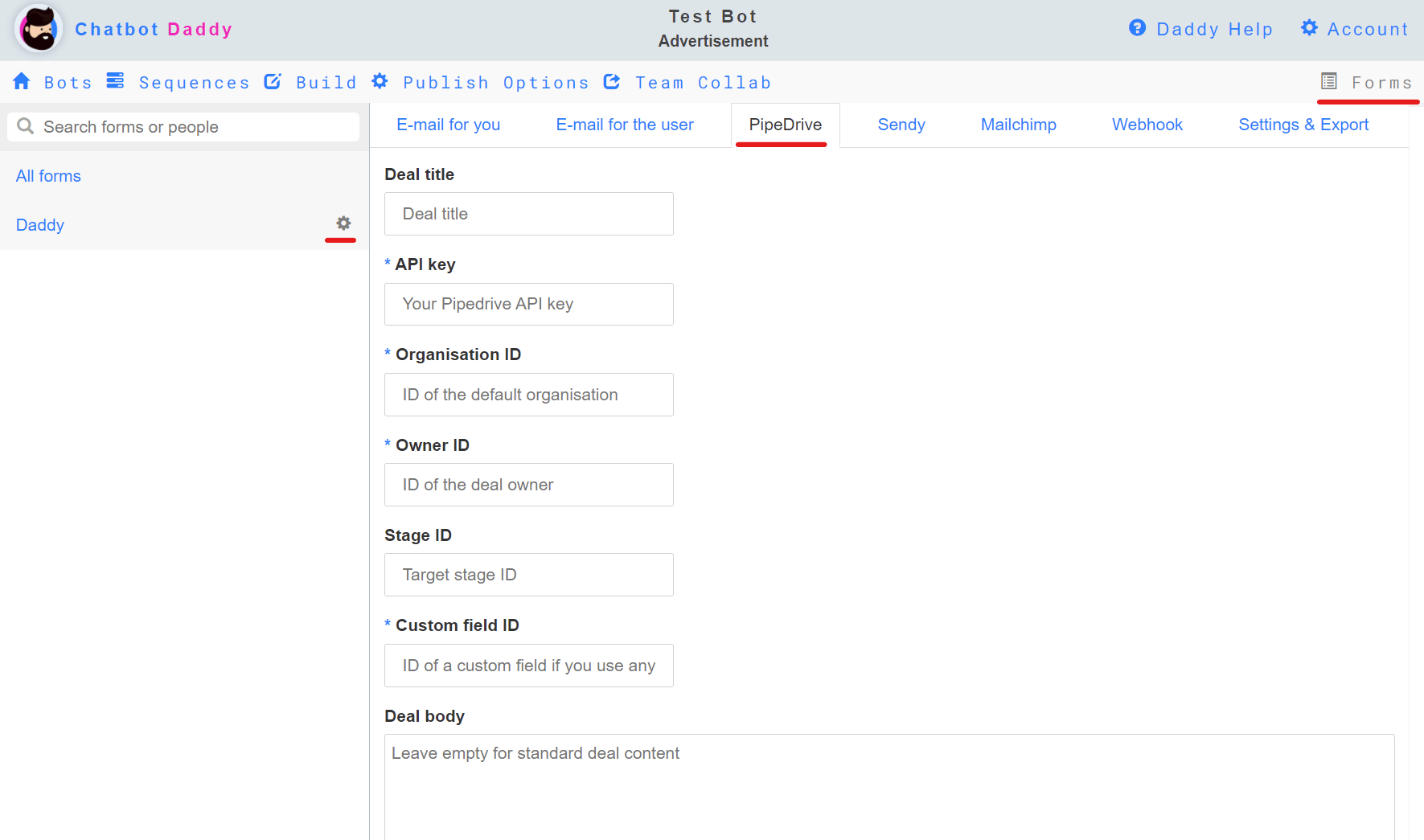
Task: Click the Organisation ID input field
Action: 529,395
